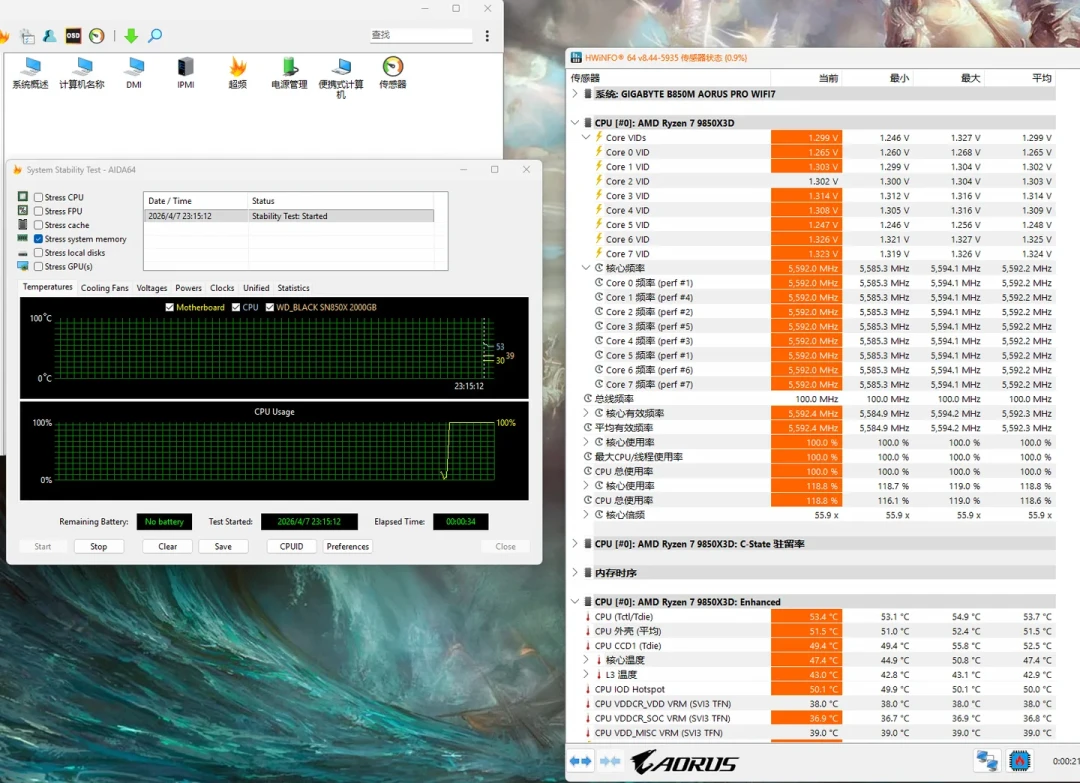The image size is (1080, 783).
Task: Click the Clear button
Action: pyautogui.click(x=167, y=546)
